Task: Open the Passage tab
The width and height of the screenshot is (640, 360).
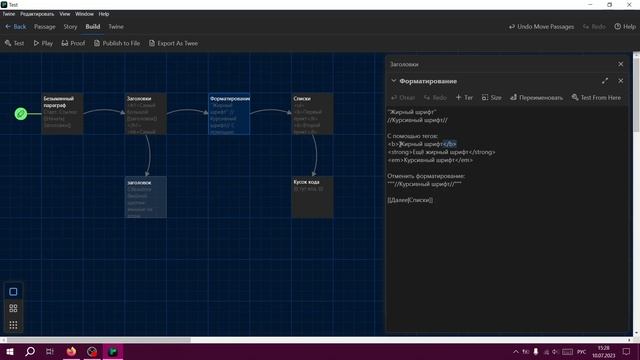Action: pyautogui.click(x=44, y=27)
